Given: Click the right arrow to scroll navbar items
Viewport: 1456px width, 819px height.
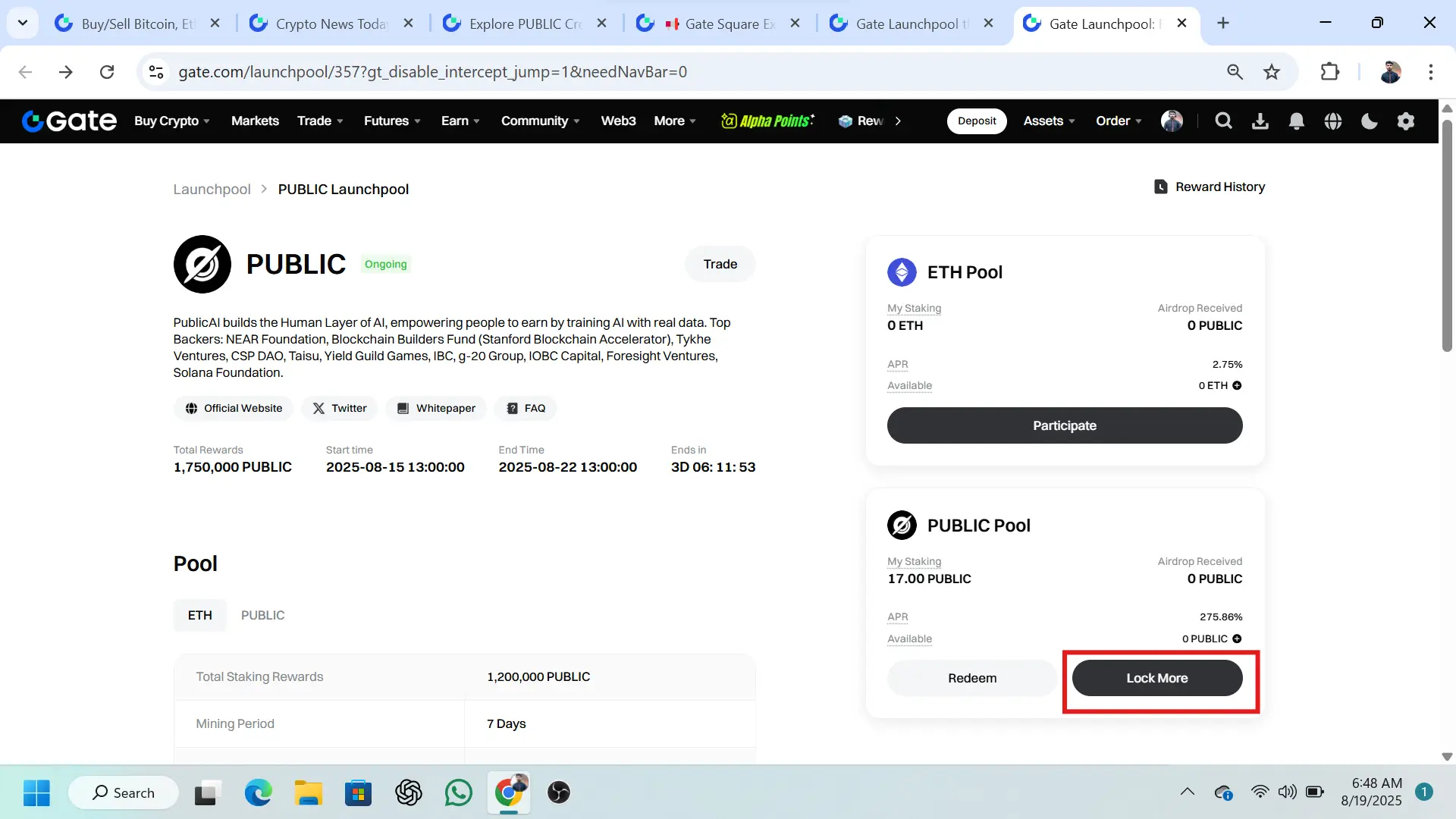Looking at the screenshot, I should [898, 121].
